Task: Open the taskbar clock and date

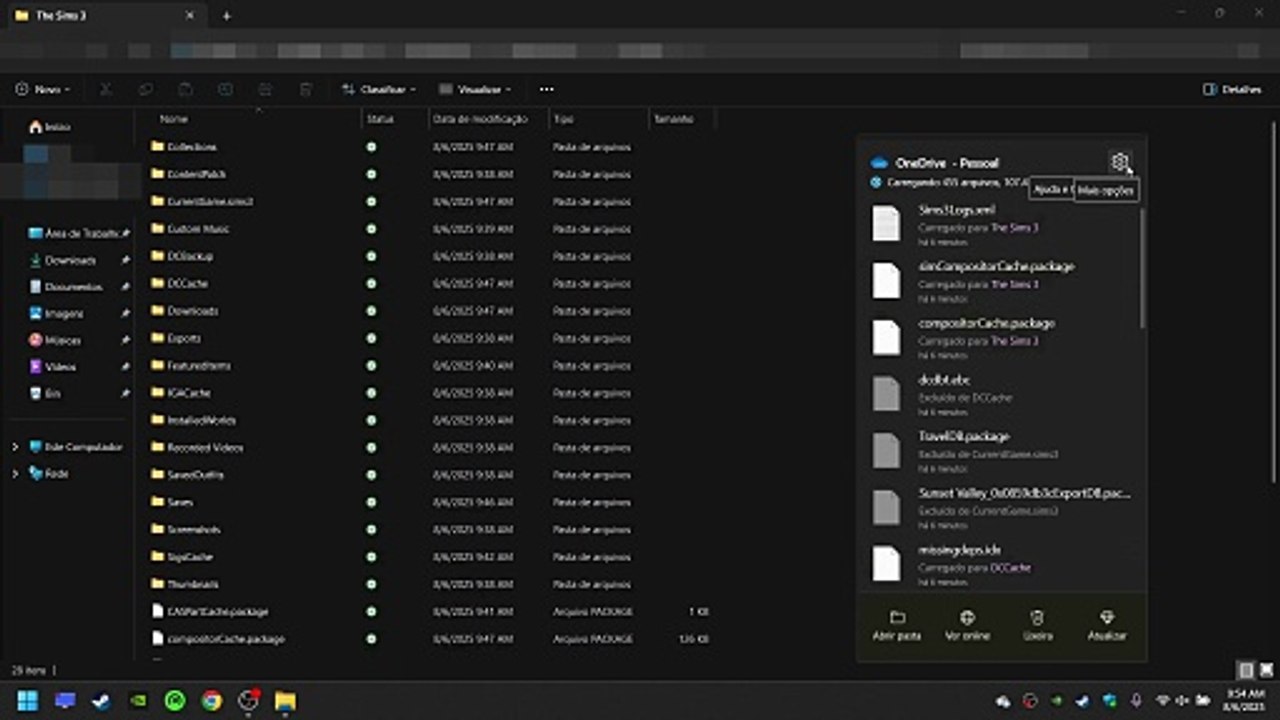Action: click(1243, 700)
